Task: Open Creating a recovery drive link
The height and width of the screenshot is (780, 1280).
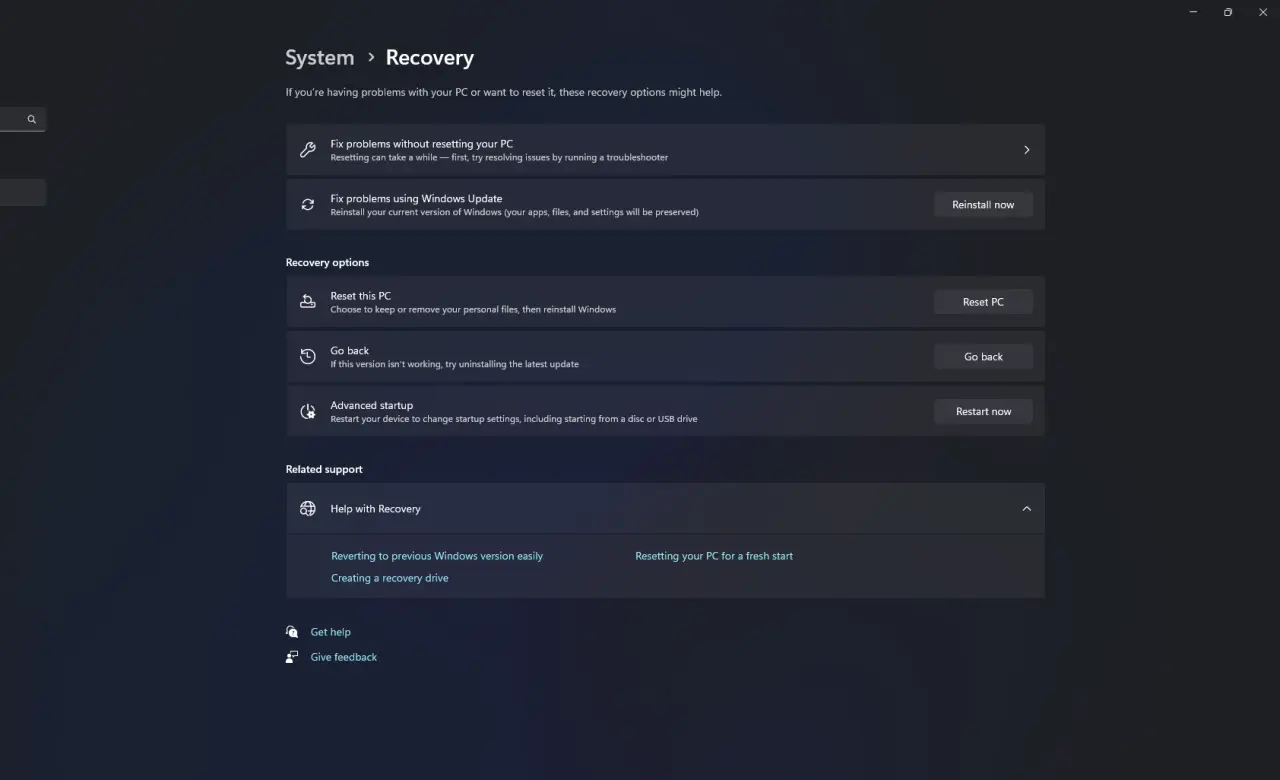Action: 390,578
